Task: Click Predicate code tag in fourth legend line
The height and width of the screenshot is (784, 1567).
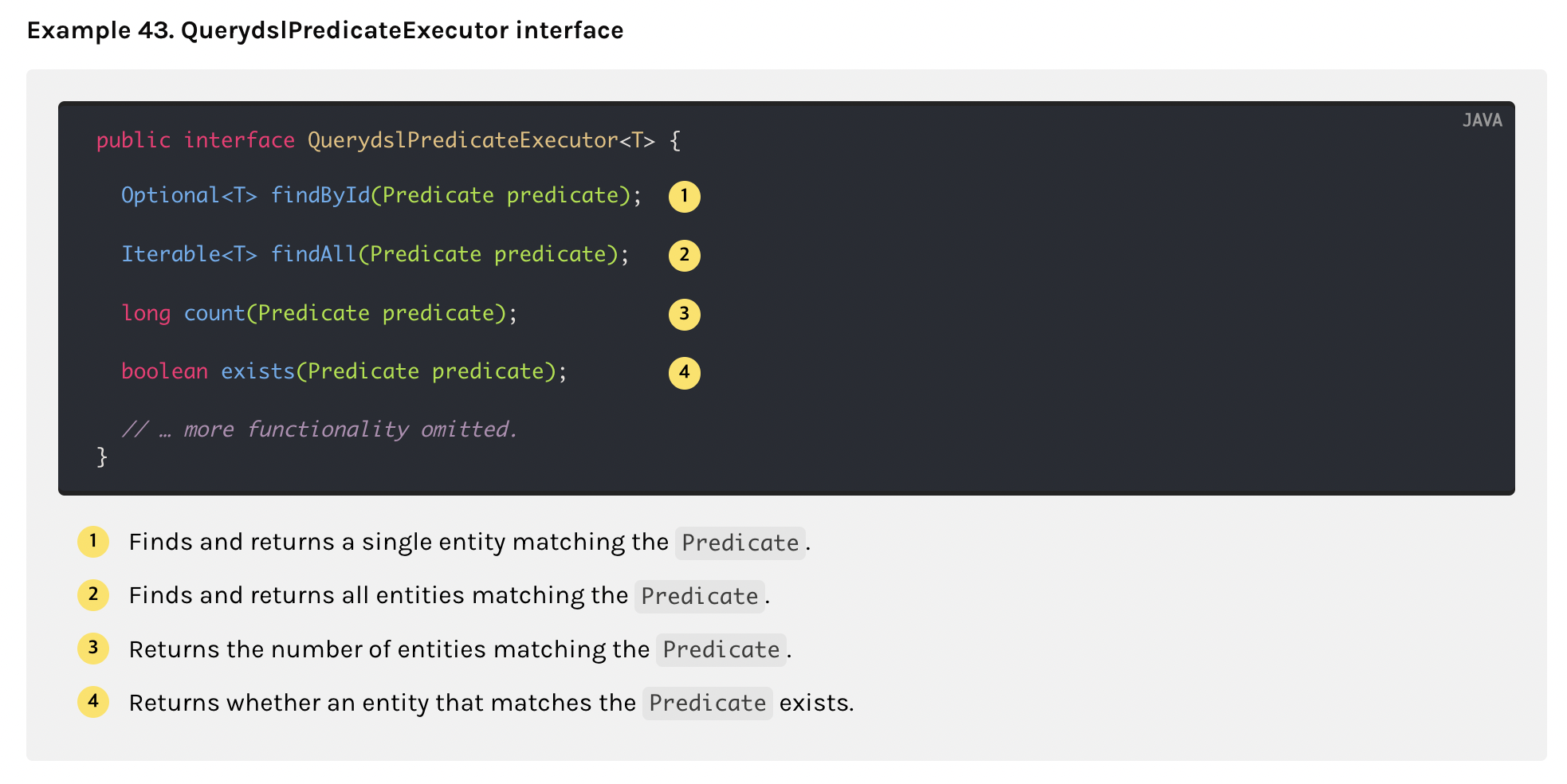Action: [707, 704]
